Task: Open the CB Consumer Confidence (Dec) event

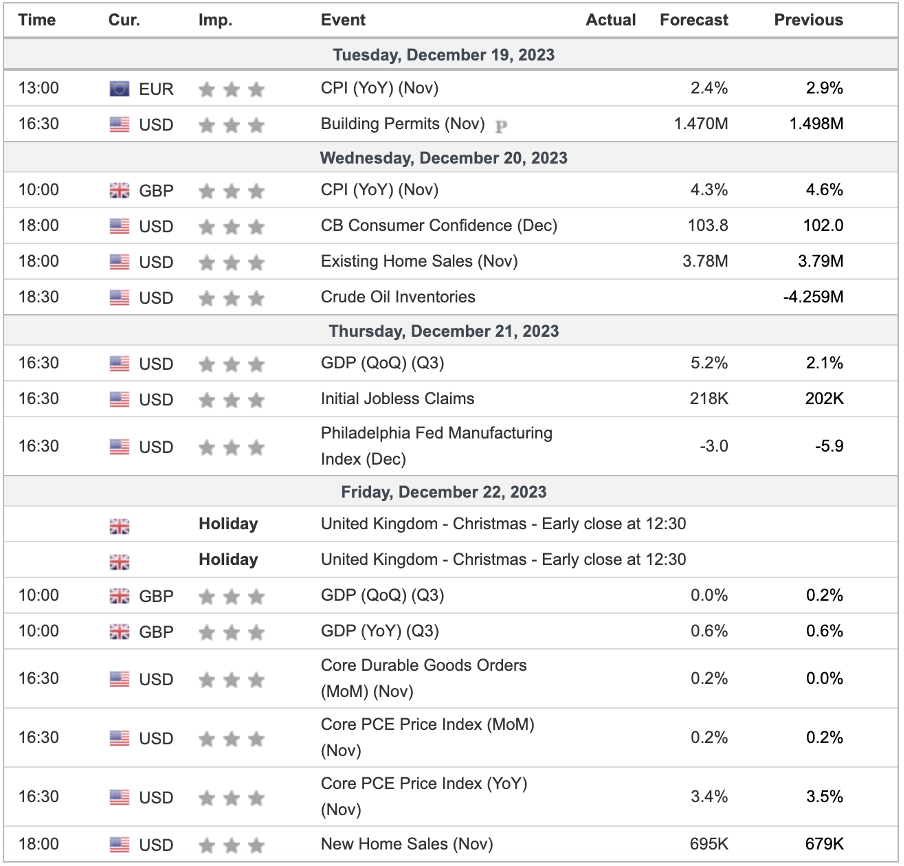Action: pos(439,225)
